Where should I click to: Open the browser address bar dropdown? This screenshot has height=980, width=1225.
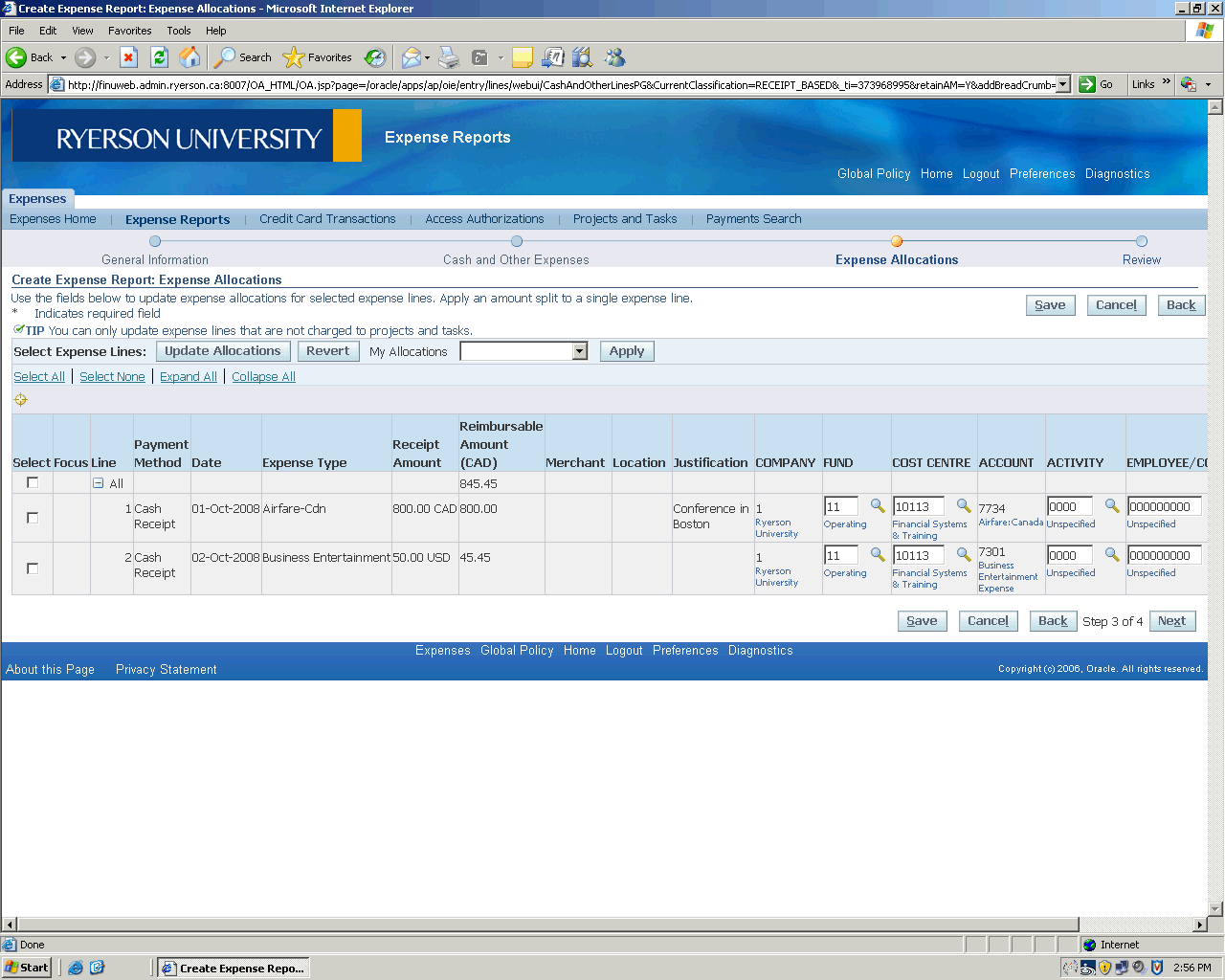coord(1062,84)
